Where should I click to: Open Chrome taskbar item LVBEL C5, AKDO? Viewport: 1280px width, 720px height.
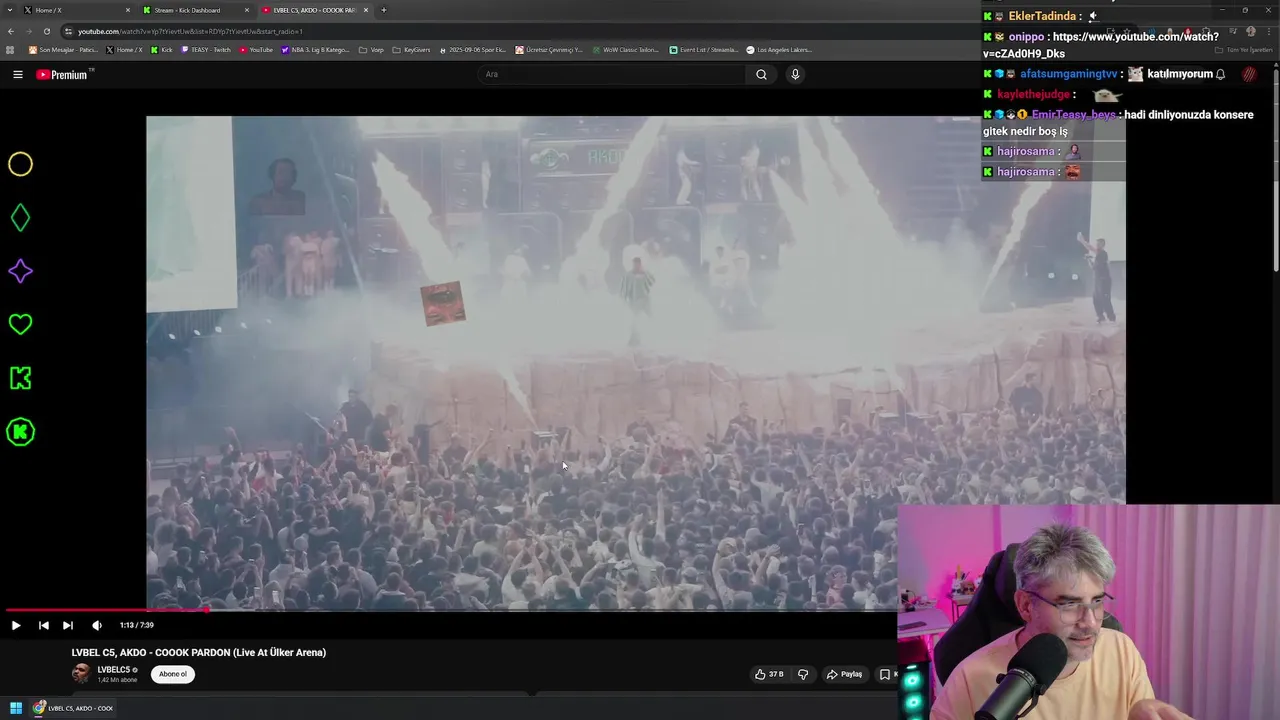(x=73, y=708)
